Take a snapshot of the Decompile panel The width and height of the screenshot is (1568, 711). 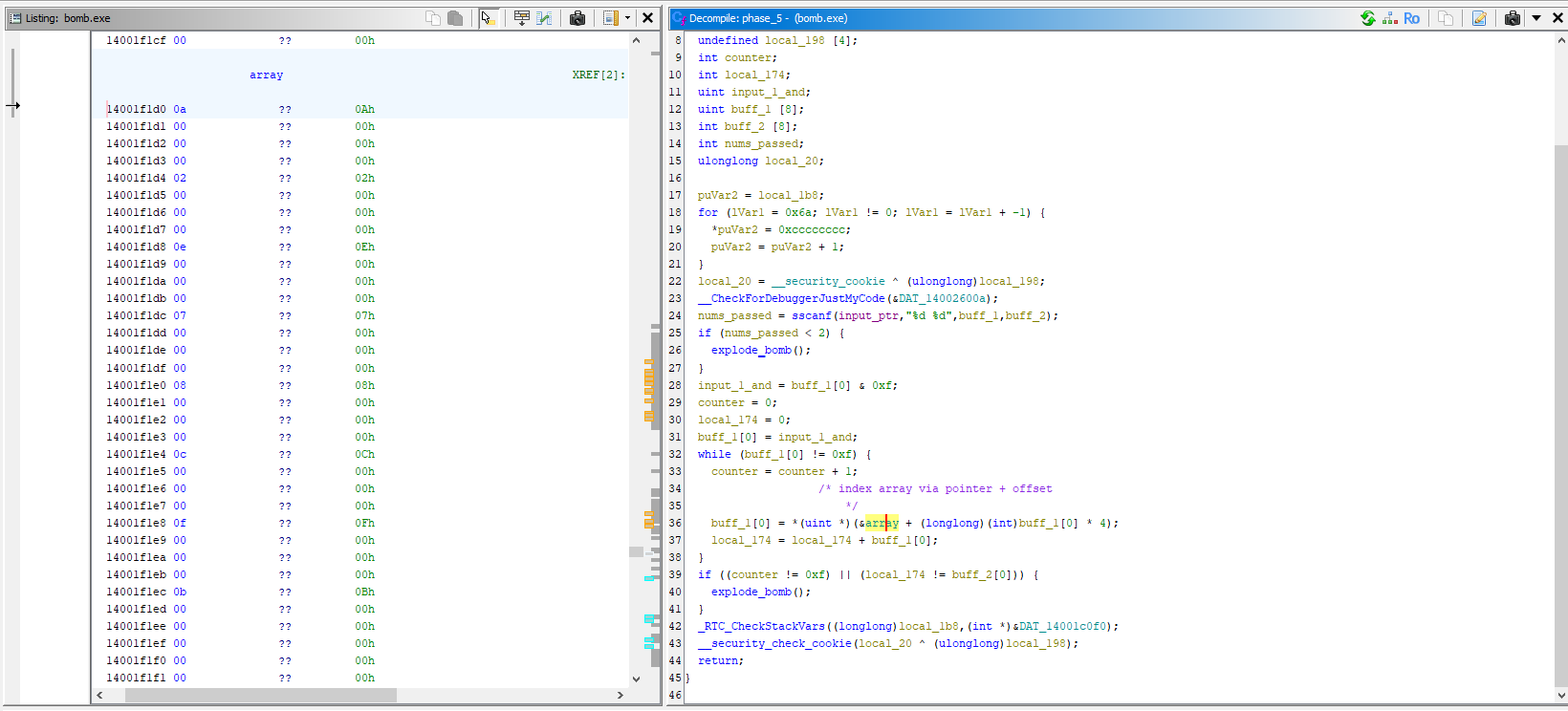coord(1512,18)
